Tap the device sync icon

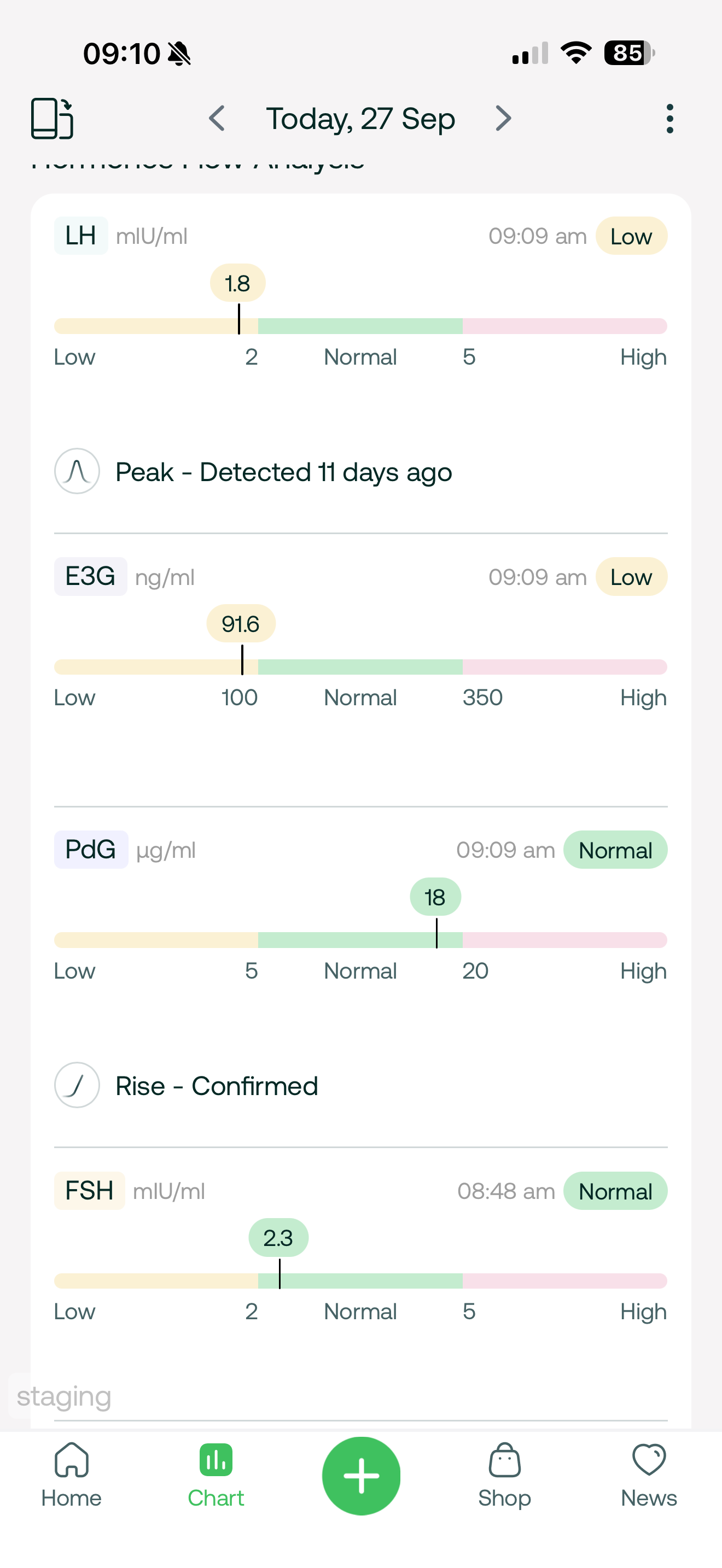(x=53, y=118)
